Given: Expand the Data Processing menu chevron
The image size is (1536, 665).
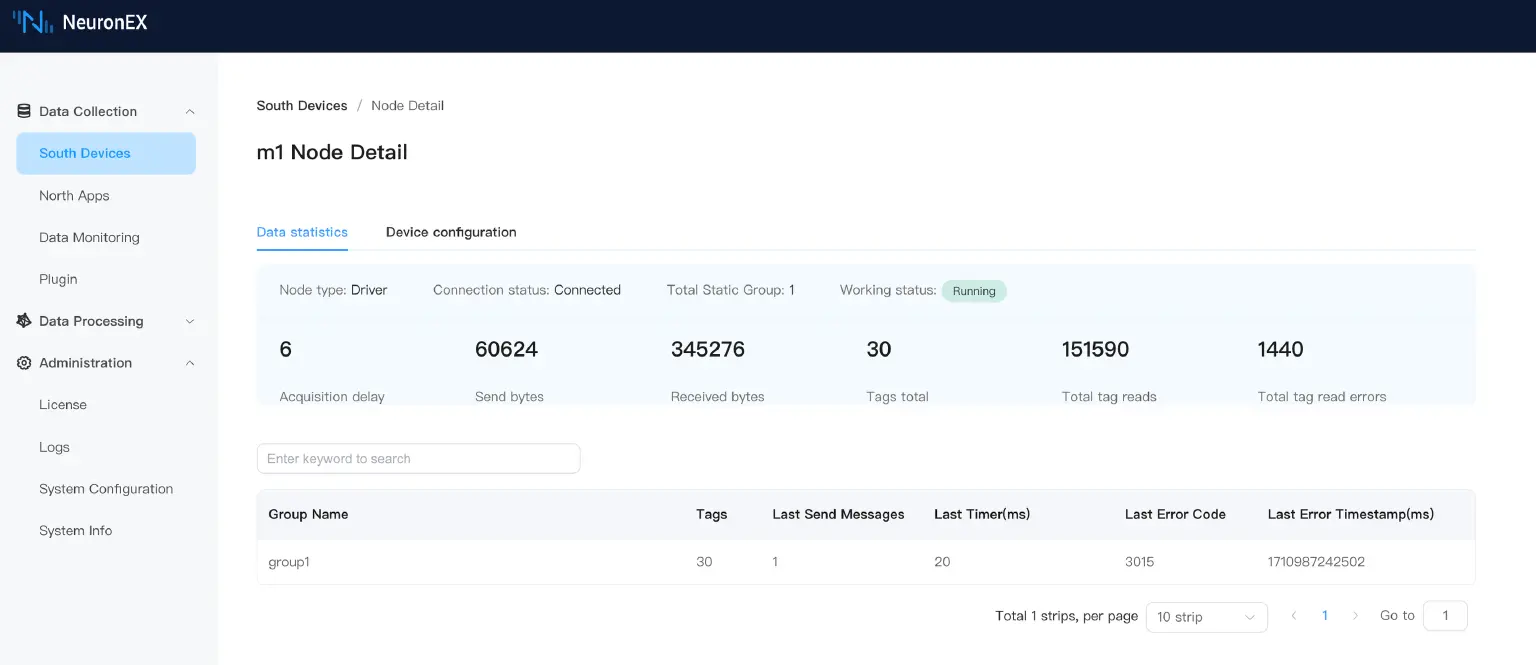Looking at the screenshot, I should coord(190,322).
